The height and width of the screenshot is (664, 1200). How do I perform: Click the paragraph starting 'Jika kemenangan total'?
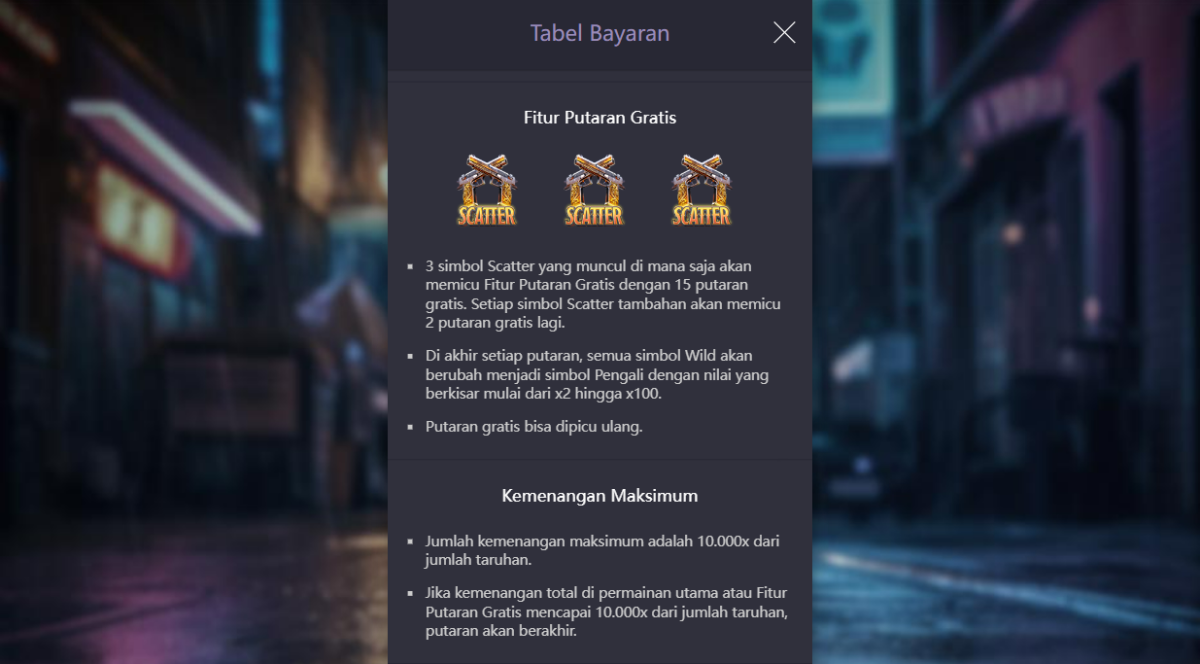pyautogui.click(x=607, y=612)
